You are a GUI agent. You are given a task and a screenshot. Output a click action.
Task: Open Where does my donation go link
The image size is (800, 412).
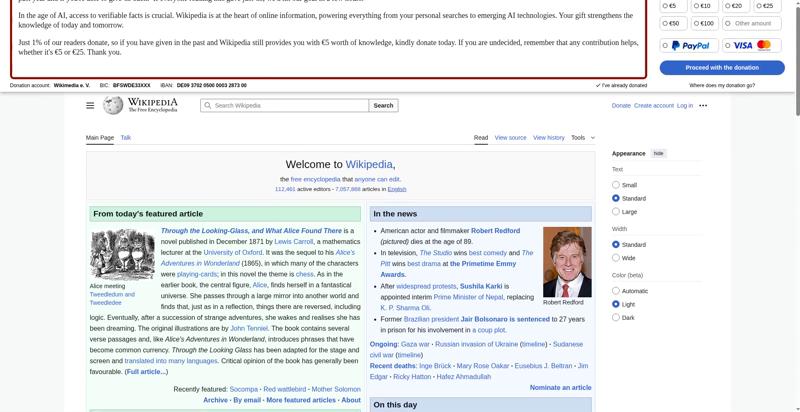pyautogui.click(x=721, y=86)
